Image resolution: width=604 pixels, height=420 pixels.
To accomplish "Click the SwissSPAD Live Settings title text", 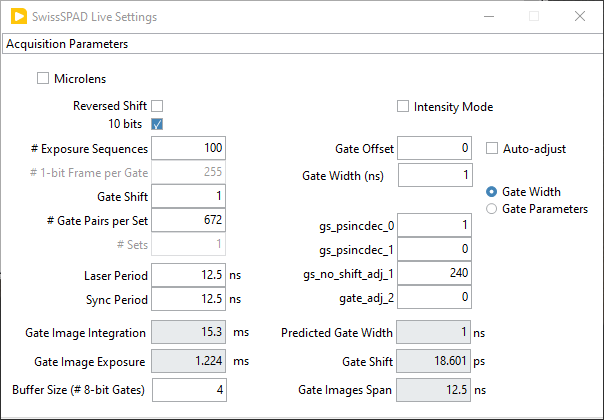I will [x=94, y=17].
